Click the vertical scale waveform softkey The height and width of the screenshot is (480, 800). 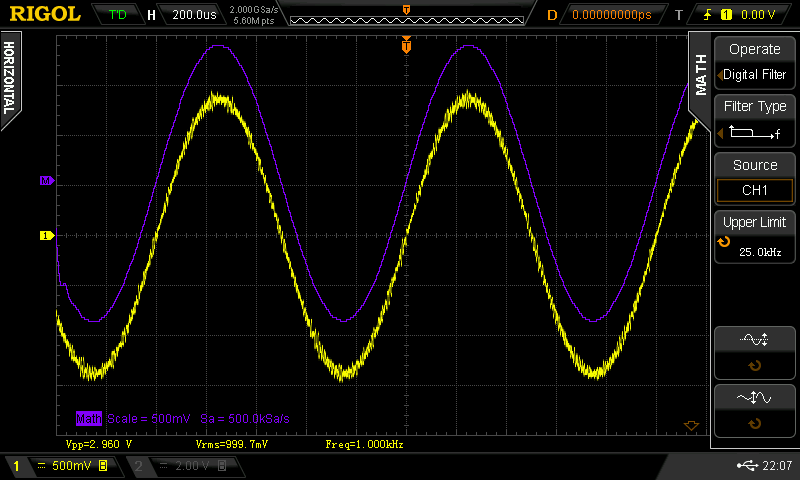(x=755, y=411)
